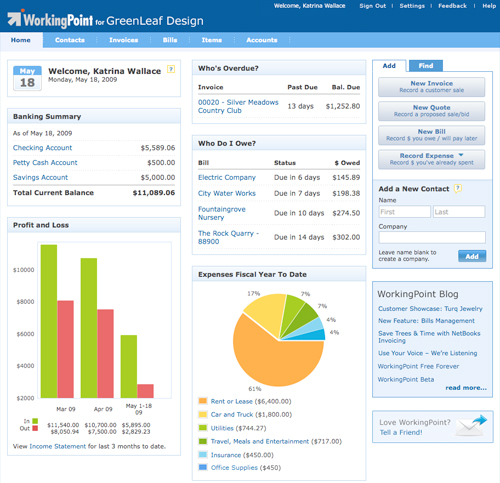Open the Accounts tab
Screen dimensions: 500x483
tap(262, 40)
